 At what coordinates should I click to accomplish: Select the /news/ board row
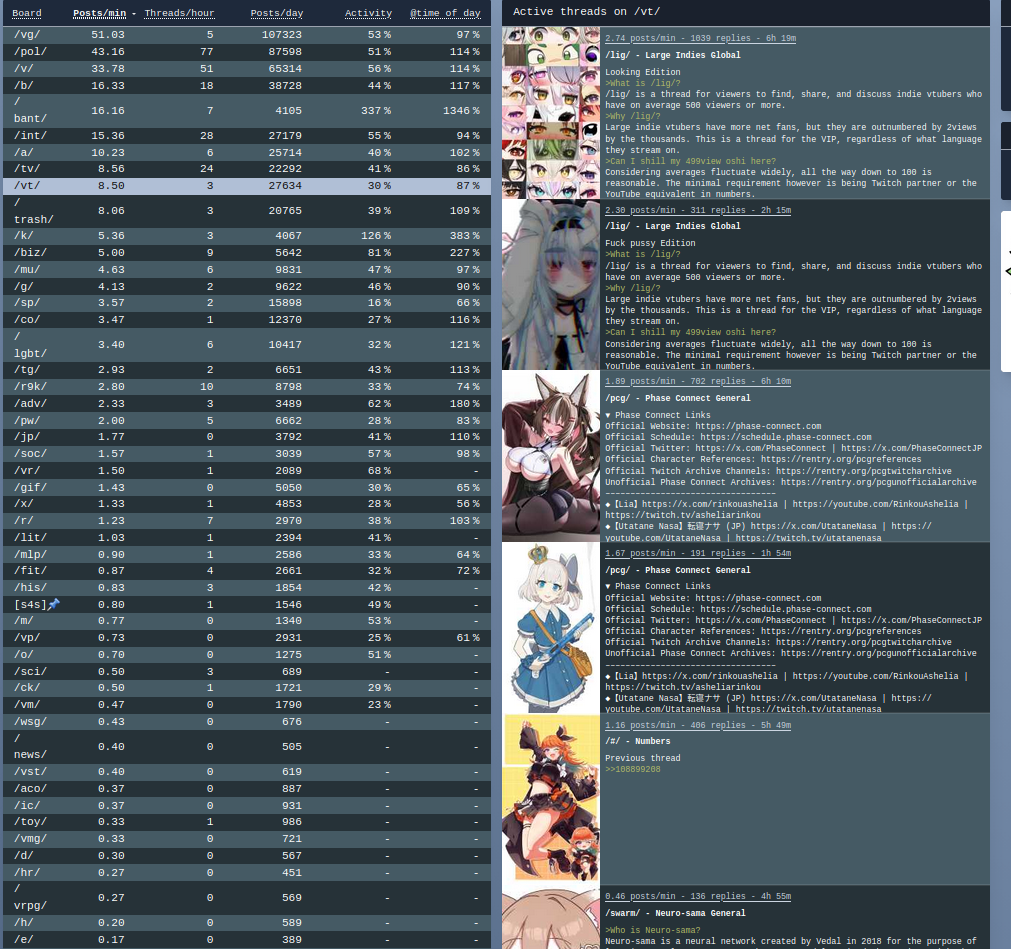coord(247,747)
